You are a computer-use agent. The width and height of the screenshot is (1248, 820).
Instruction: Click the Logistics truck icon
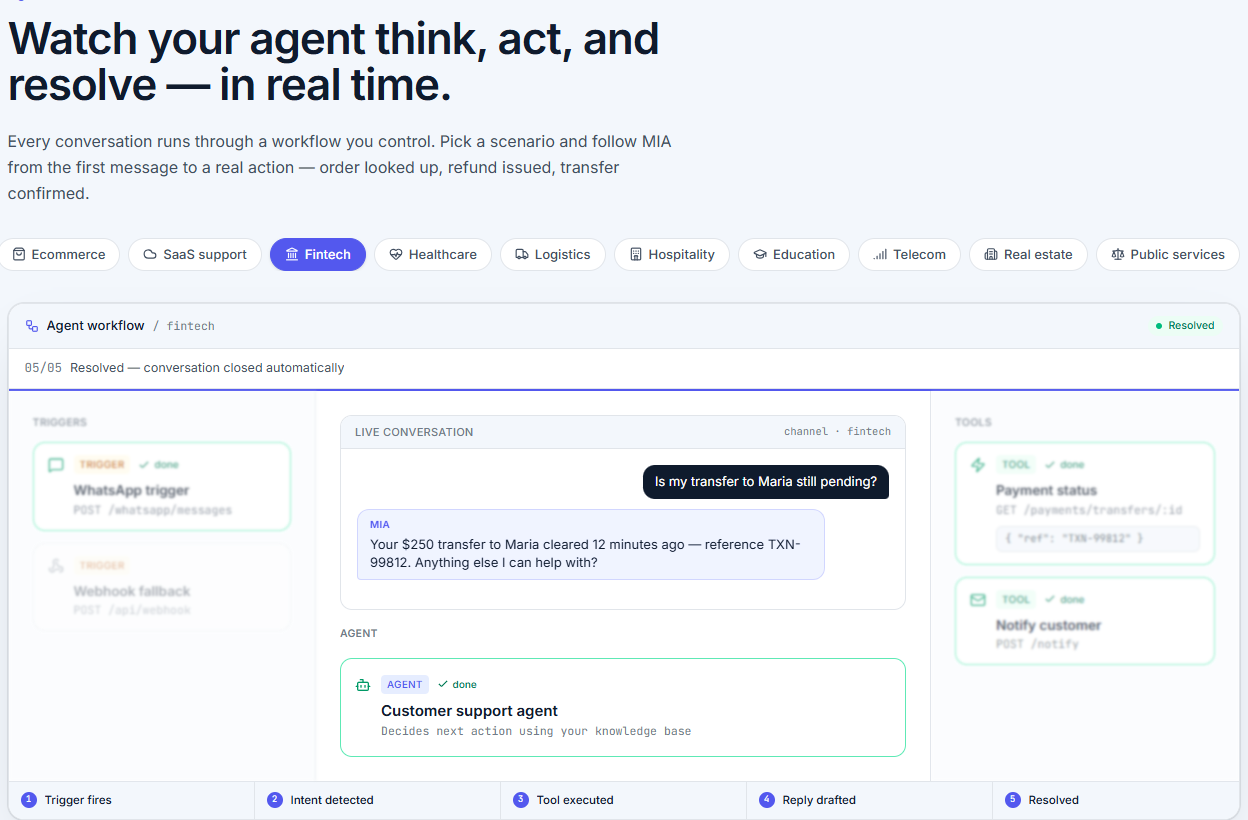pos(522,254)
